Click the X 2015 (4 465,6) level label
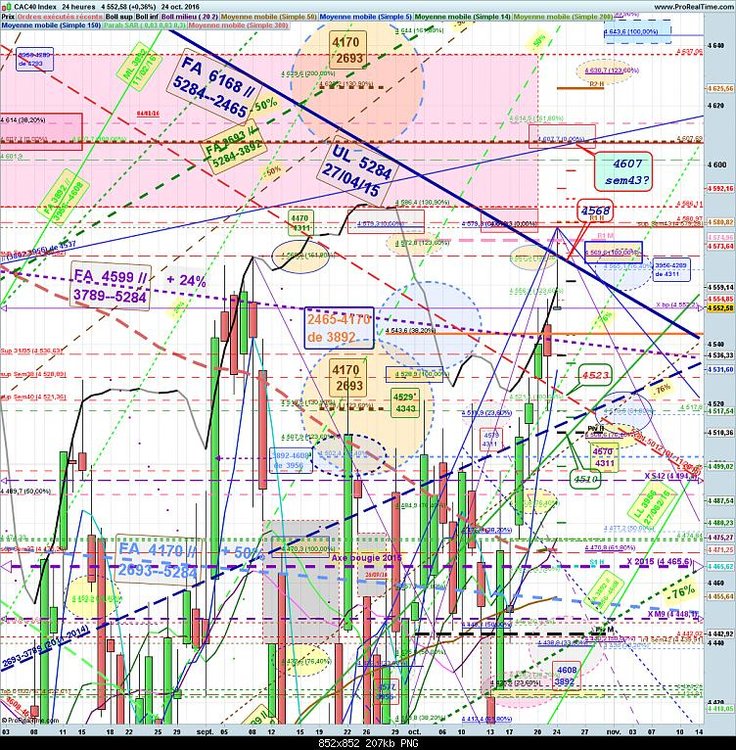This screenshot has width=736, height=750. coord(659,561)
